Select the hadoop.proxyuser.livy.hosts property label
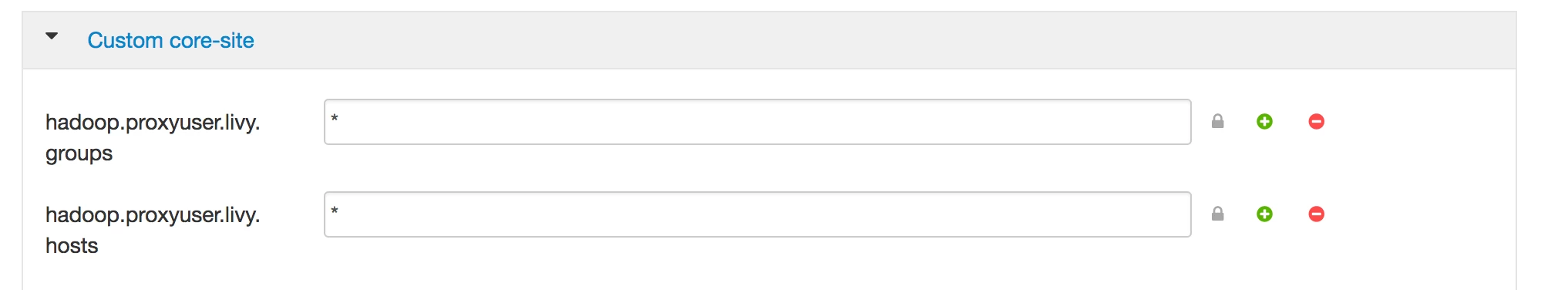1568x290 pixels. click(153, 230)
